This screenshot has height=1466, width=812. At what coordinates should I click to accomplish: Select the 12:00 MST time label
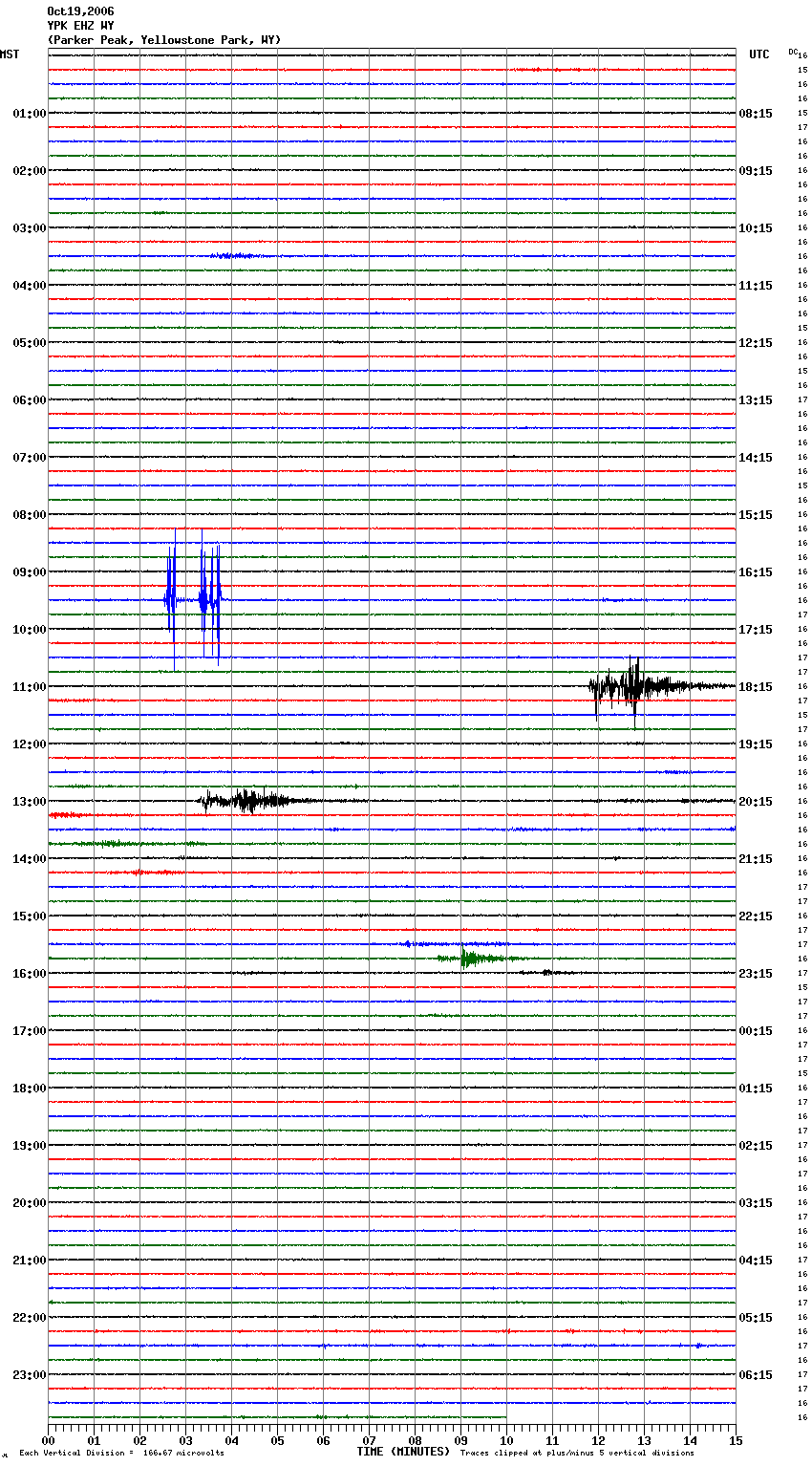[x=30, y=744]
